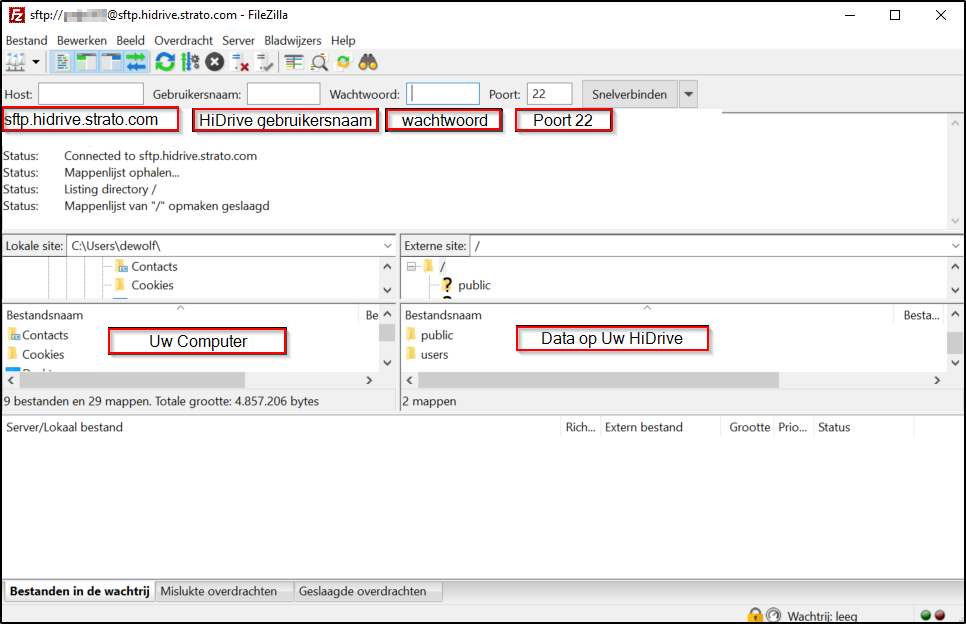
Task: Toggle remote directory tree display
Action: point(112,62)
